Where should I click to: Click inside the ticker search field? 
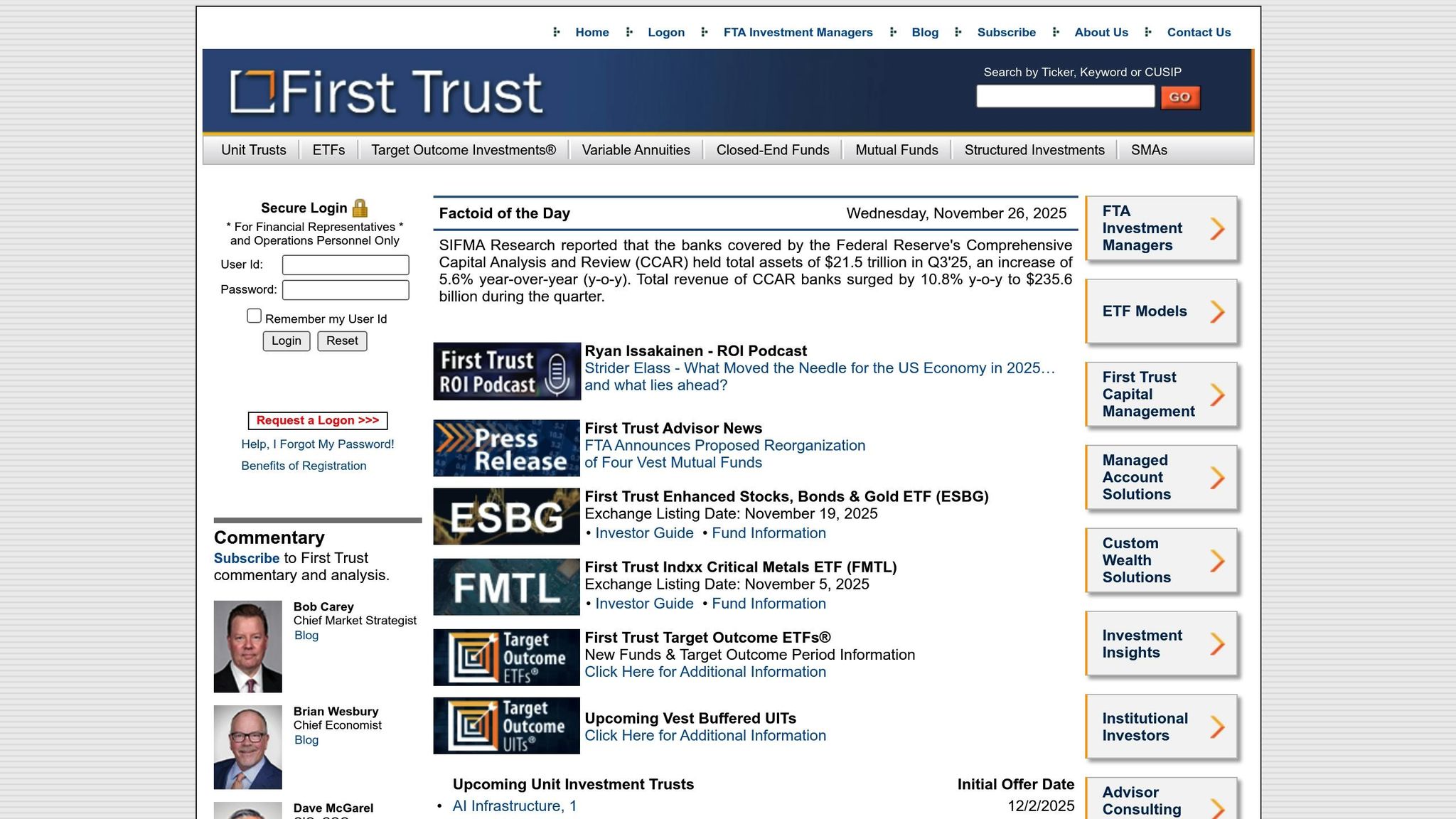tap(1065, 96)
